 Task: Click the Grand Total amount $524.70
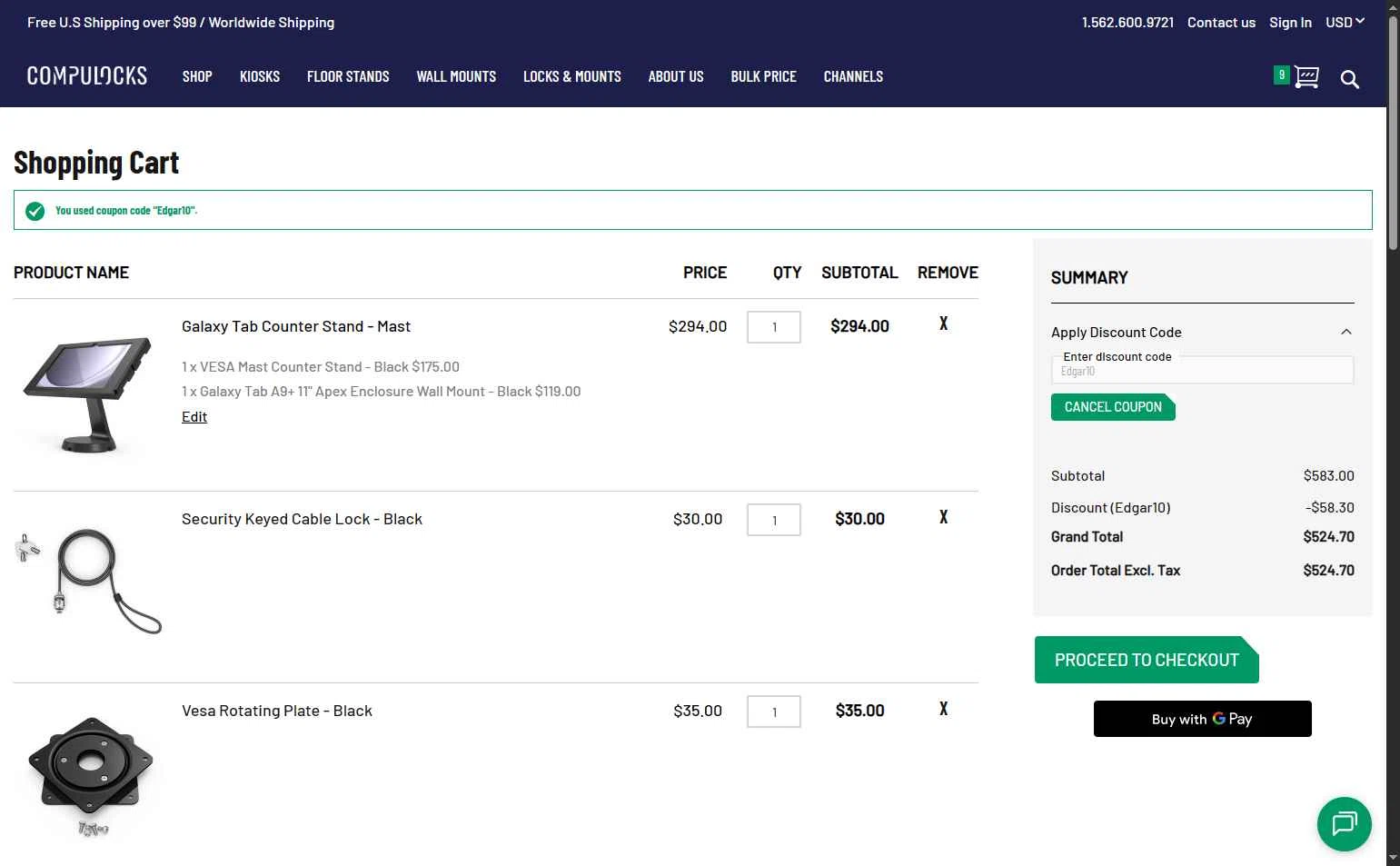coord(1328,537)
